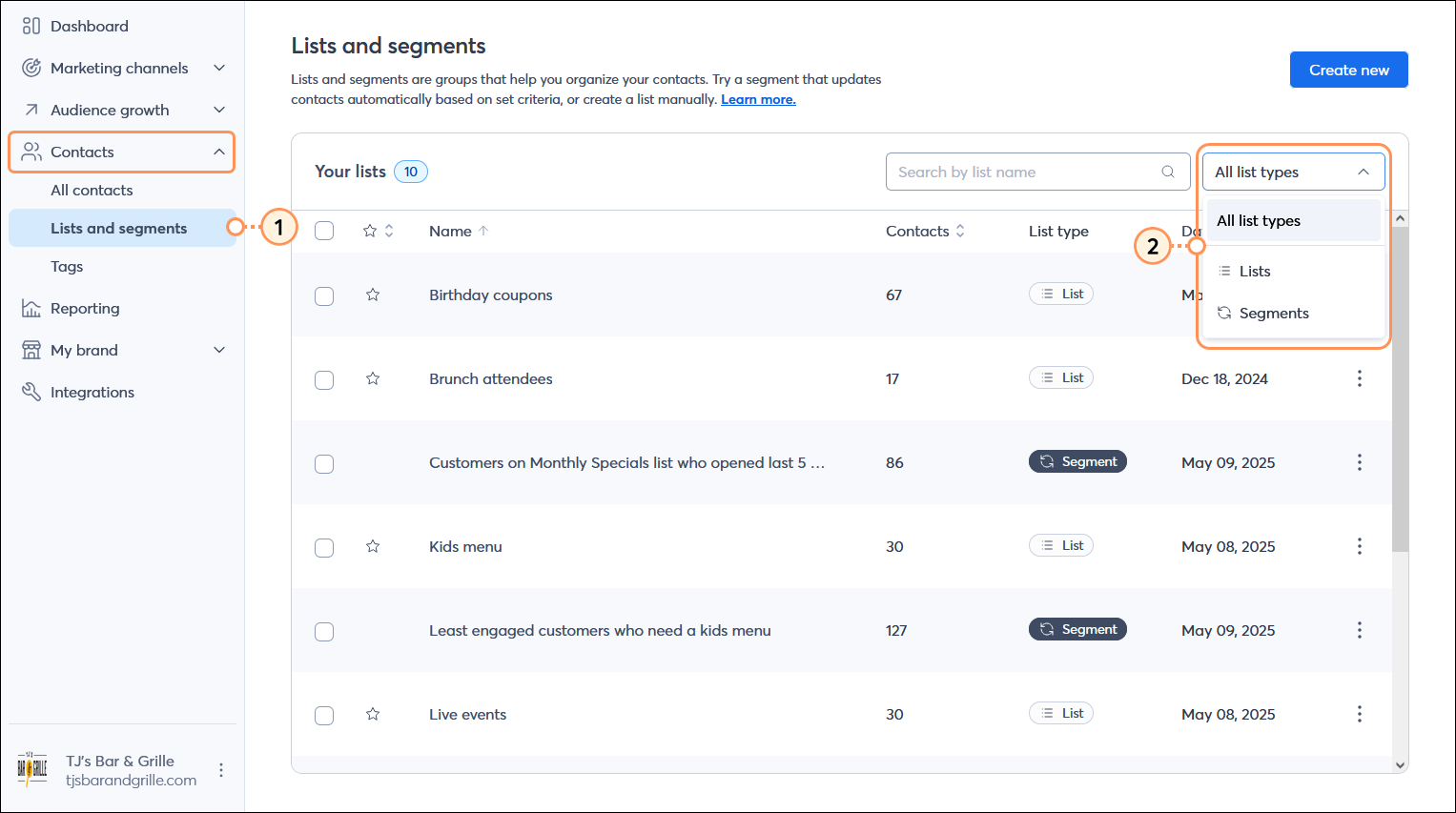This screenshot has height=813, width=1456.
Task: Open more options for Customers on Monthly Specials segment
Action: coord(1360,462)
